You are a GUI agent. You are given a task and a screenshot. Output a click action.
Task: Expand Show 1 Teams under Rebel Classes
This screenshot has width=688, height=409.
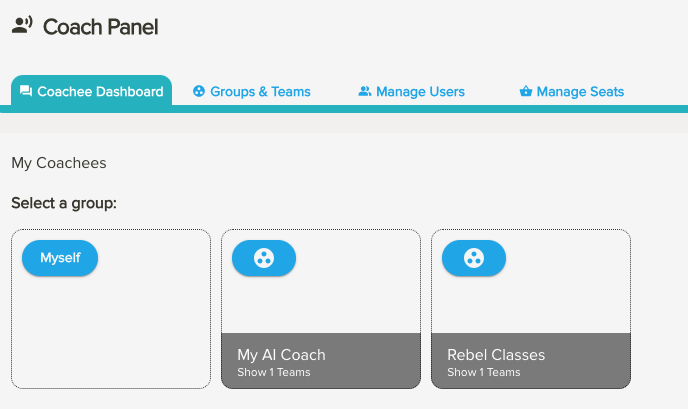click(484, 373)
